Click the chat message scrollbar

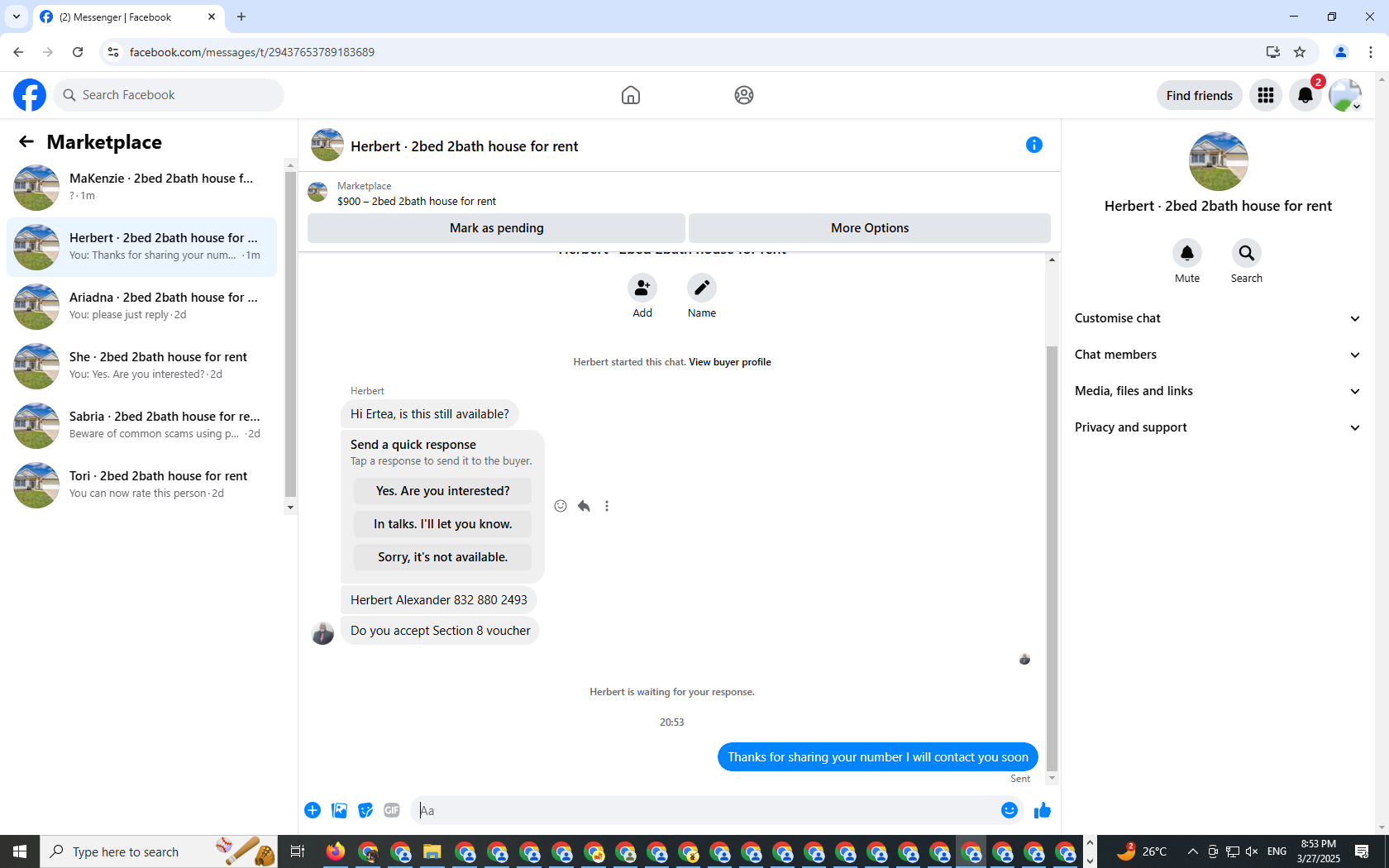click(1052, 558)
